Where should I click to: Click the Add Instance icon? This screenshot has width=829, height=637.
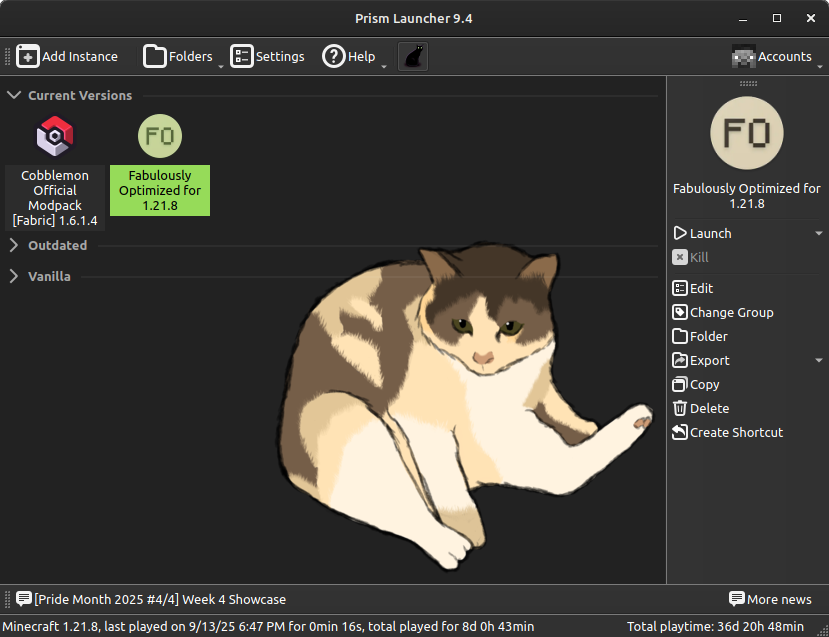(28, 57)
